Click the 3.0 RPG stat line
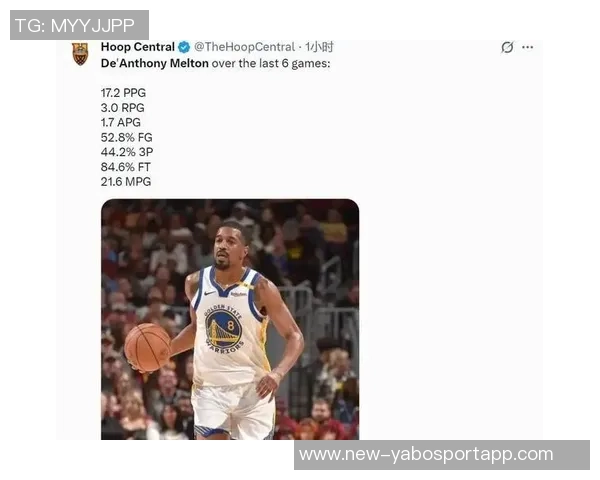600x480 pixels. click(x=122, y=108)
